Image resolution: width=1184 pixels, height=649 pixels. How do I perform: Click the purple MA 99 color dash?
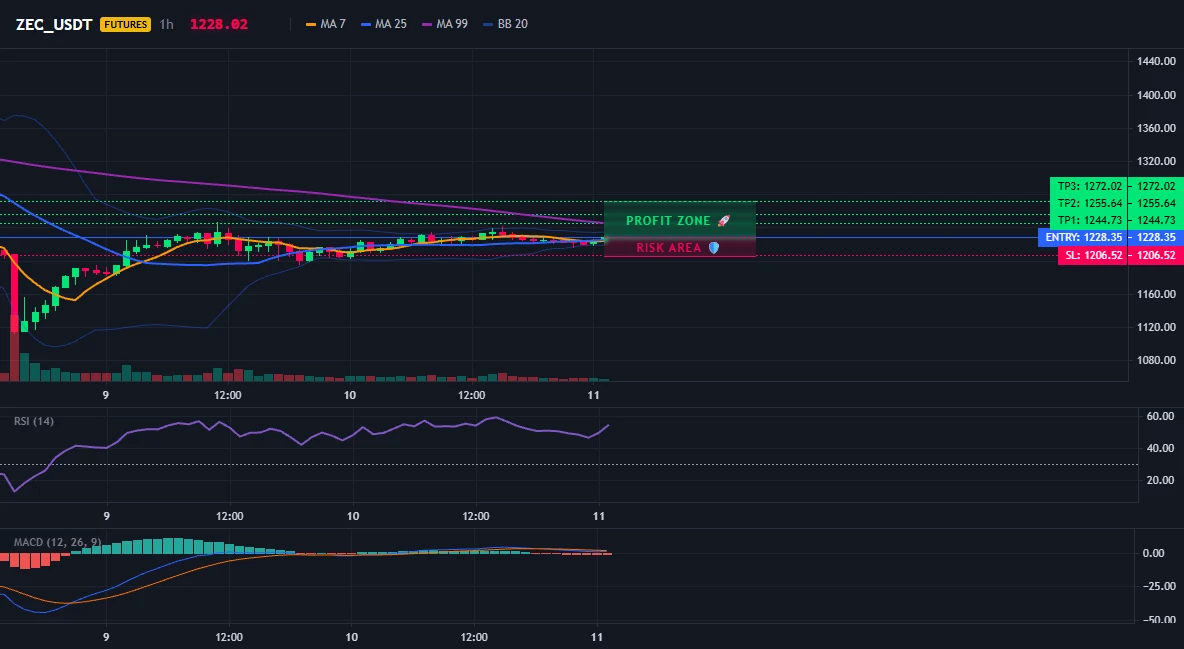point(427,24)
